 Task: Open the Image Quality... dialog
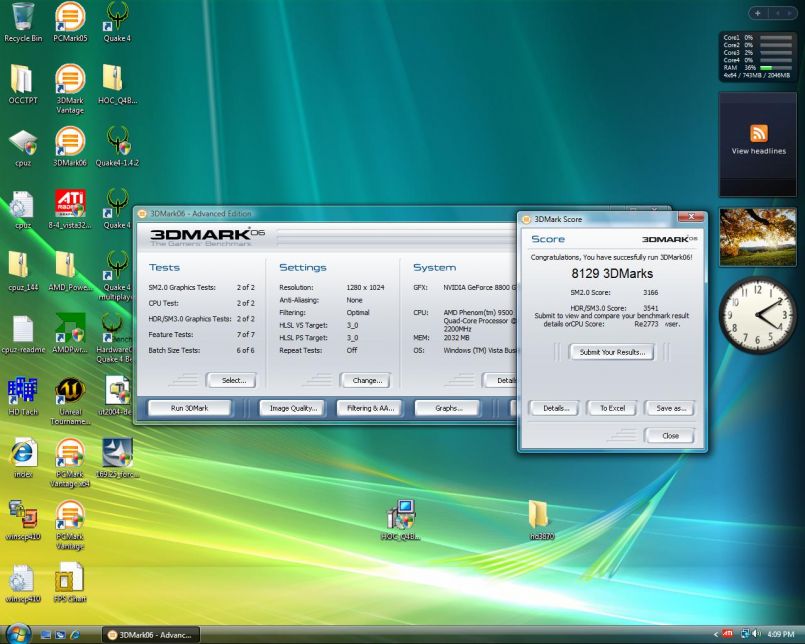coord(293,408)
